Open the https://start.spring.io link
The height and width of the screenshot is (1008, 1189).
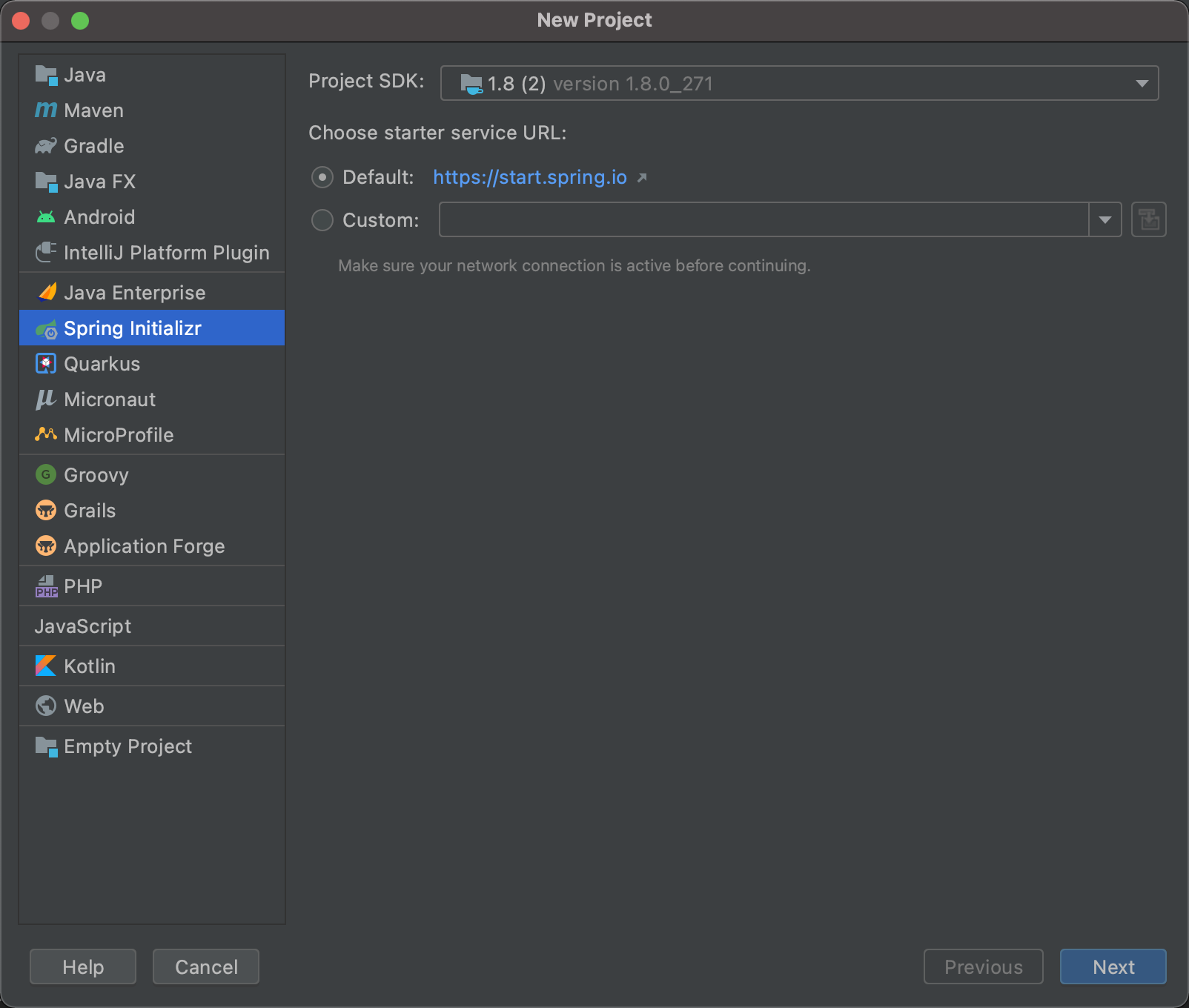coord(529,177)
